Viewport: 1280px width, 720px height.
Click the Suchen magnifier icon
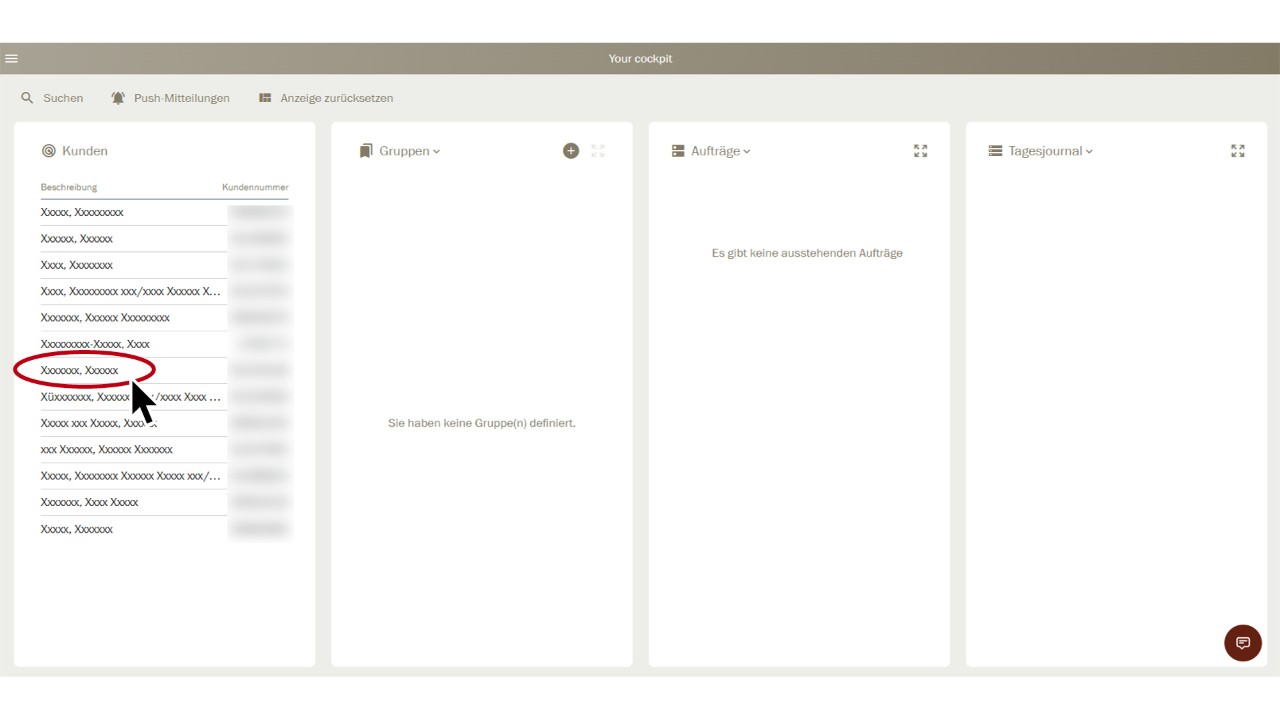tap(27, 98)
